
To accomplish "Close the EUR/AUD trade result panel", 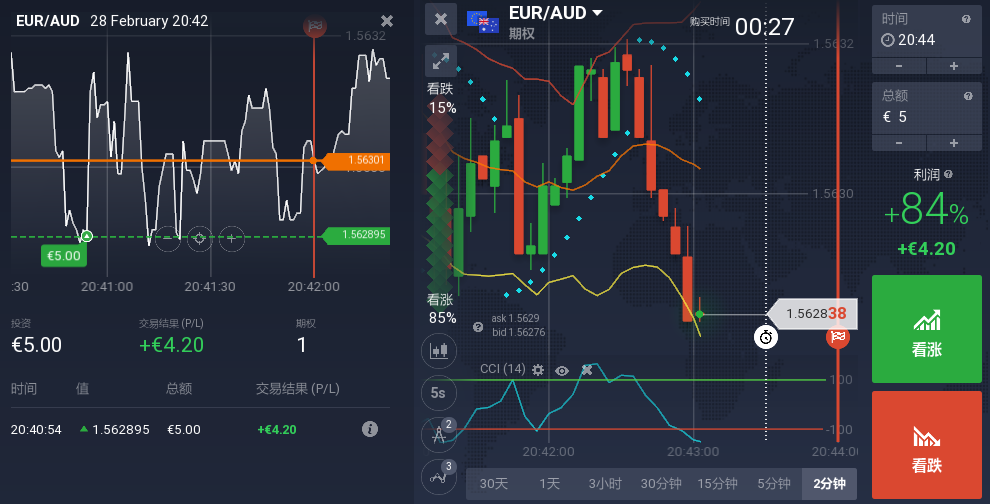I will 387,21.
